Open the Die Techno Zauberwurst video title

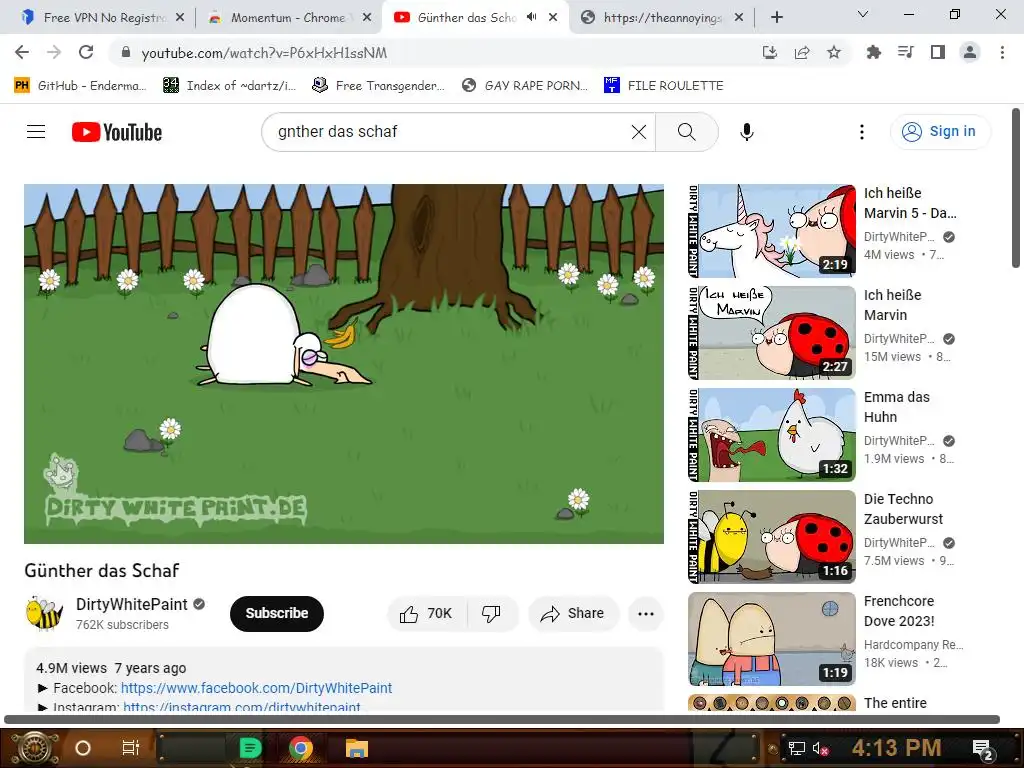click(x=903, y=509)
